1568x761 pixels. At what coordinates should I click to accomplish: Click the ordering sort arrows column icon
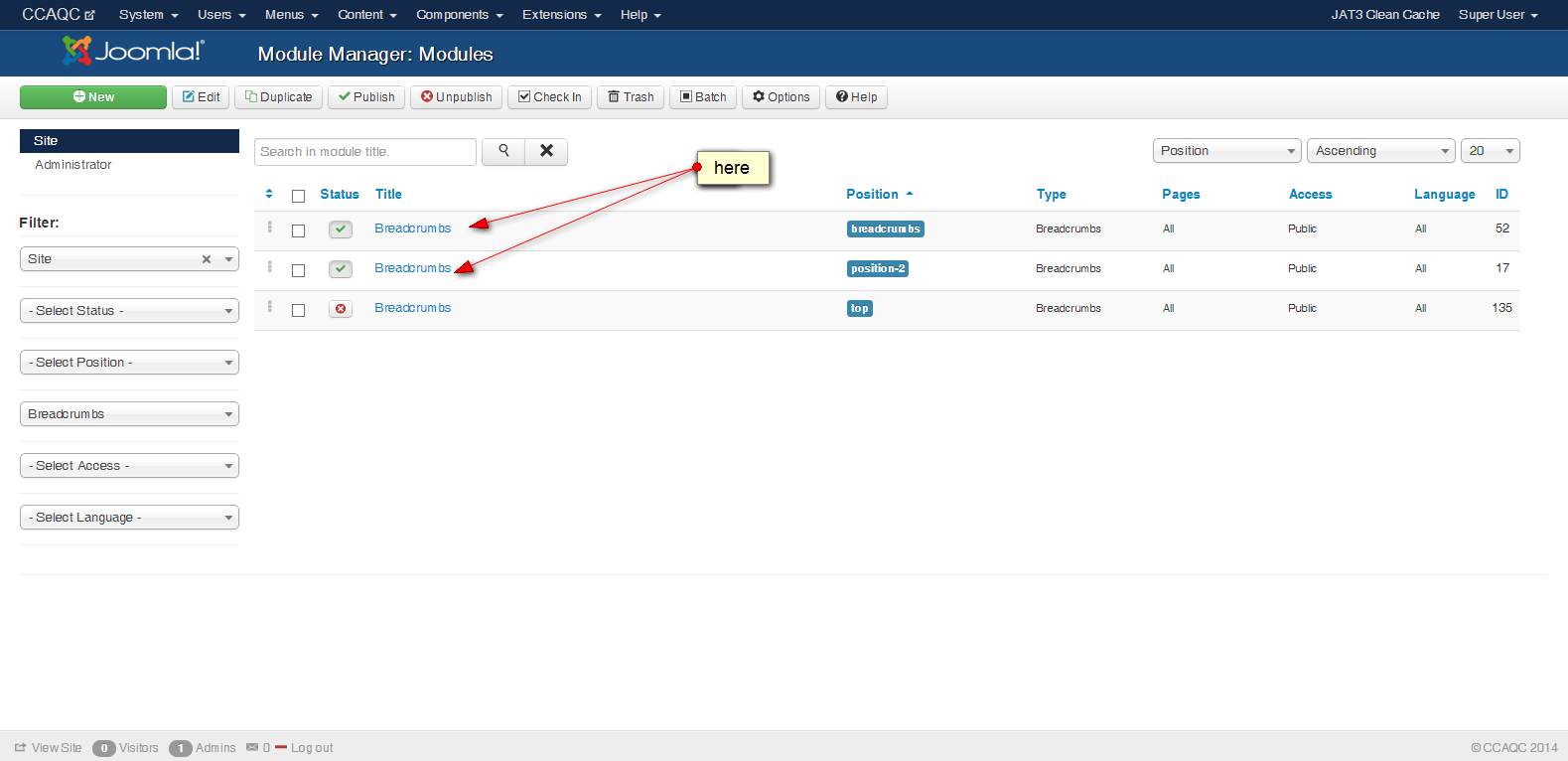coord(269,194)
